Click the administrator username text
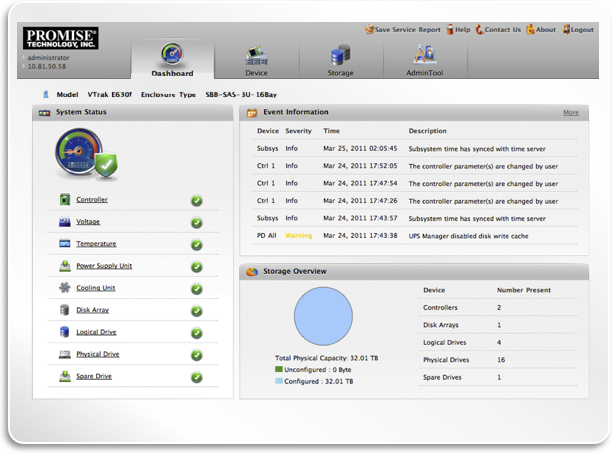Image resolution: width=613 pixels, height=454 pixels. coord(48,57)
